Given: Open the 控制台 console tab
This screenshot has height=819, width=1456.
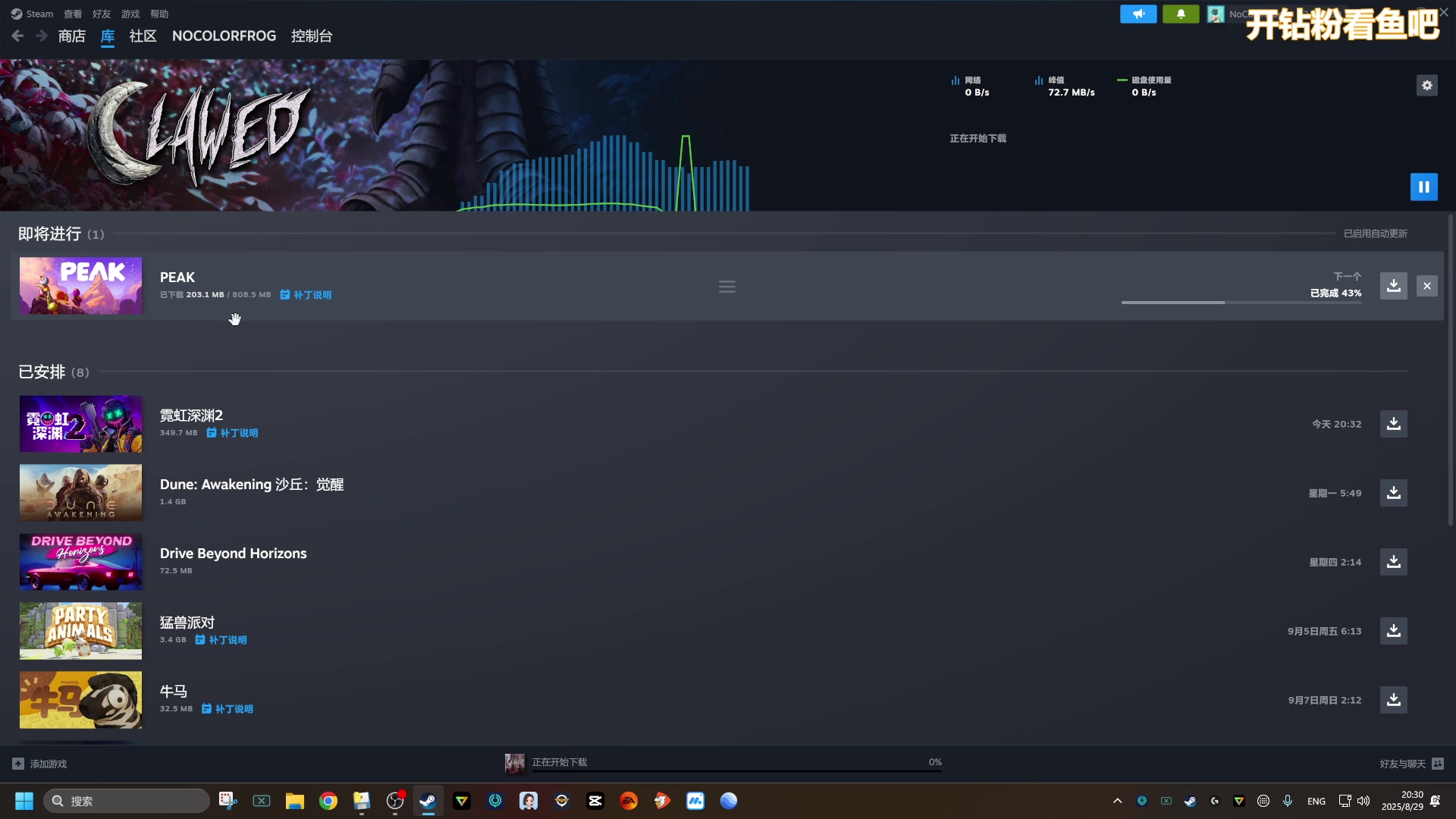Looking at the screenshot, I should pyautogui.click(x=312, y=36).
